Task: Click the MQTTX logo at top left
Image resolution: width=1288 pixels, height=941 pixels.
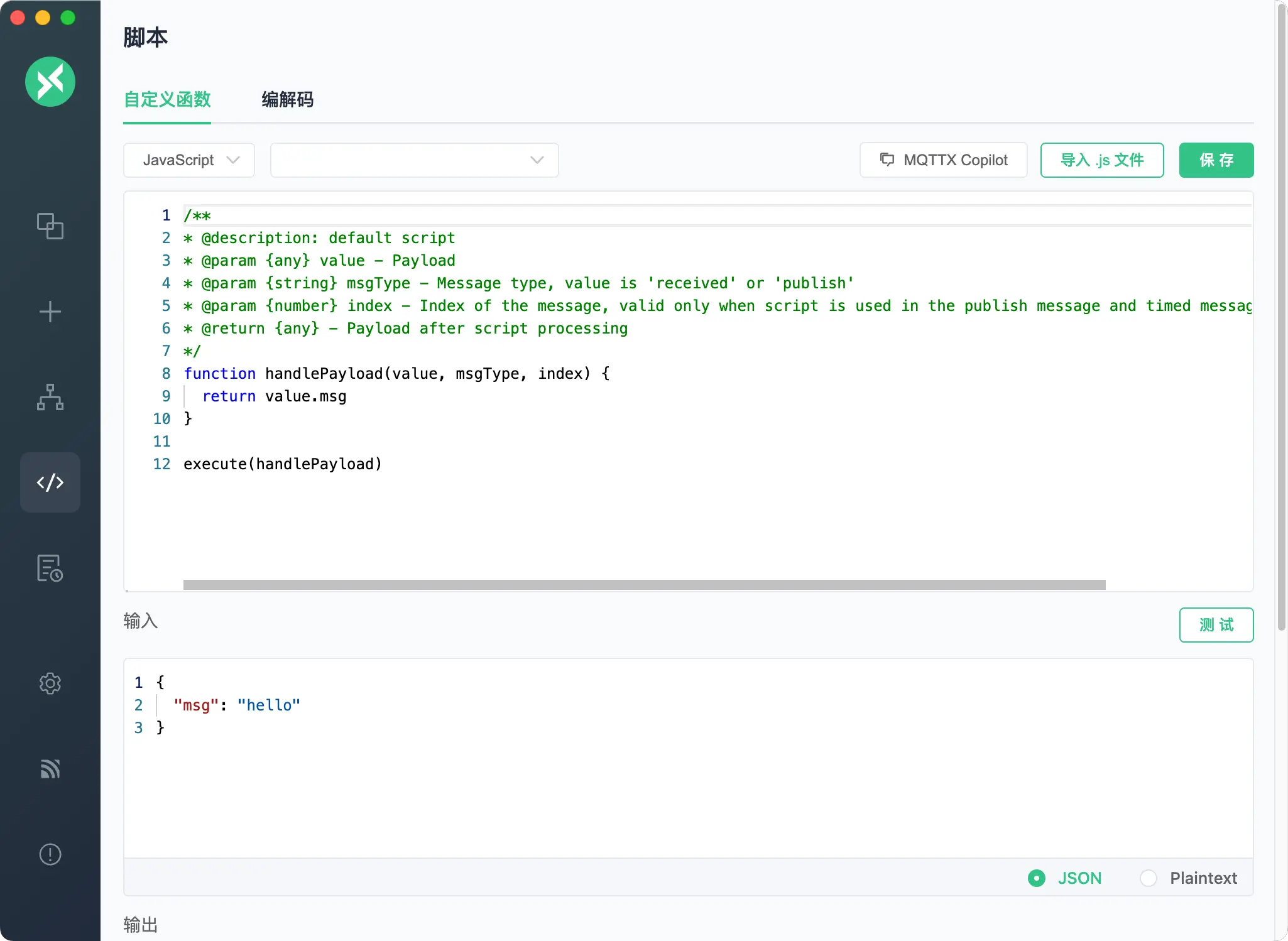Action: 50,82
